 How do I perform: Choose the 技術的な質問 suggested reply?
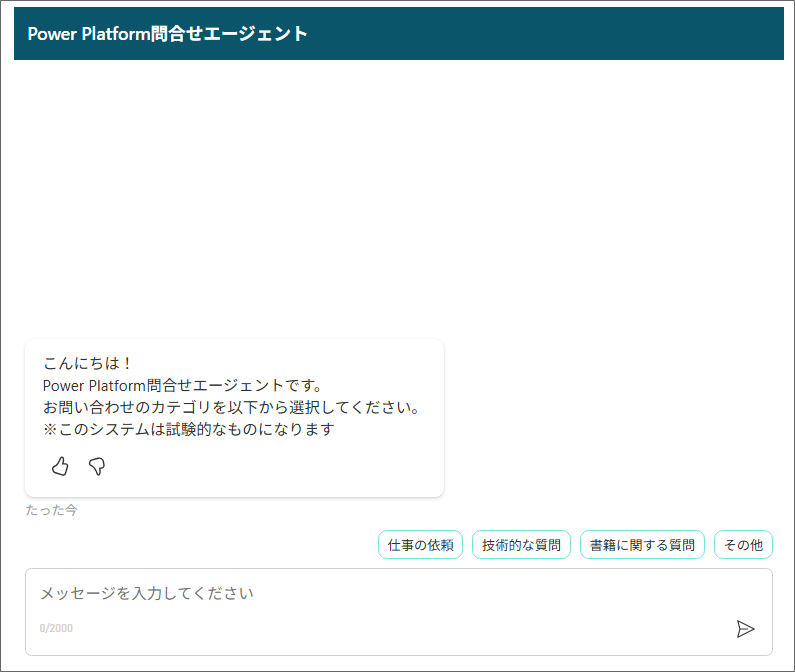pyautogui.click(x=521, y=545)
